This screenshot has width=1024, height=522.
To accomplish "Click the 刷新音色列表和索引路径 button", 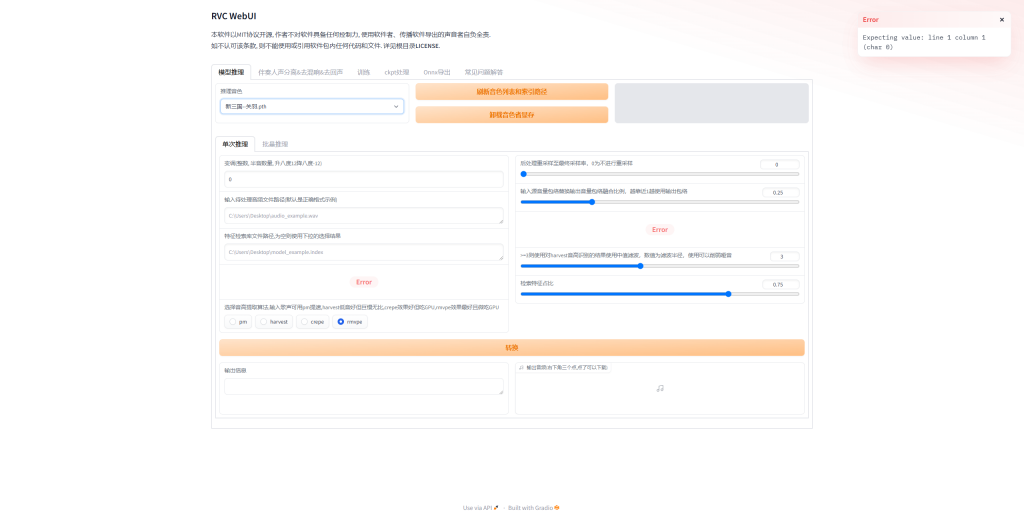I will tap(511, 92).
